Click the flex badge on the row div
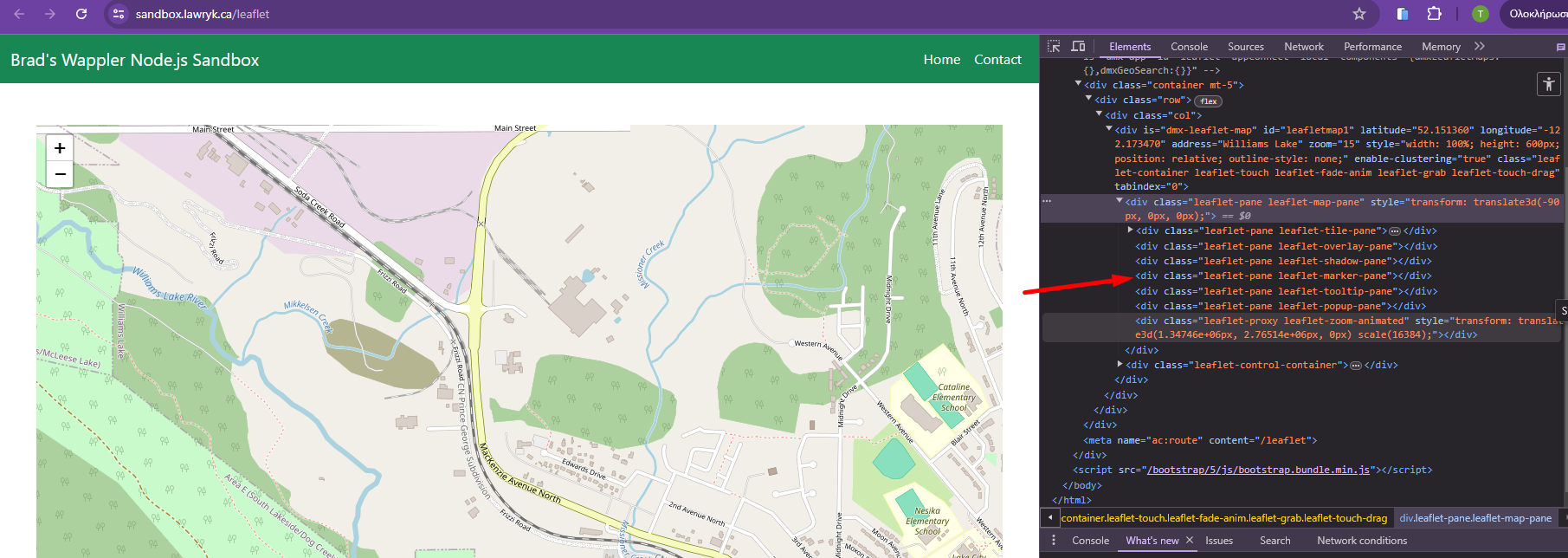Image resolution: width=1568 pixels, height=558 pixels. pos(1209,101)
